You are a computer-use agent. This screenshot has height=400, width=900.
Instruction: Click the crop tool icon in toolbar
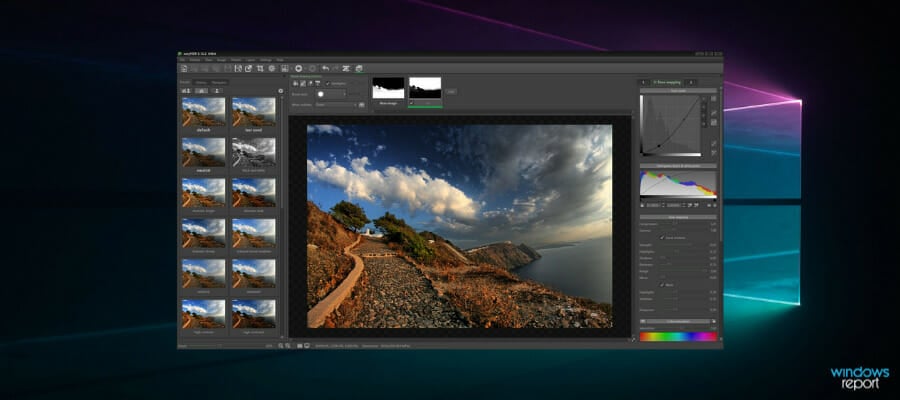point(260,69)
